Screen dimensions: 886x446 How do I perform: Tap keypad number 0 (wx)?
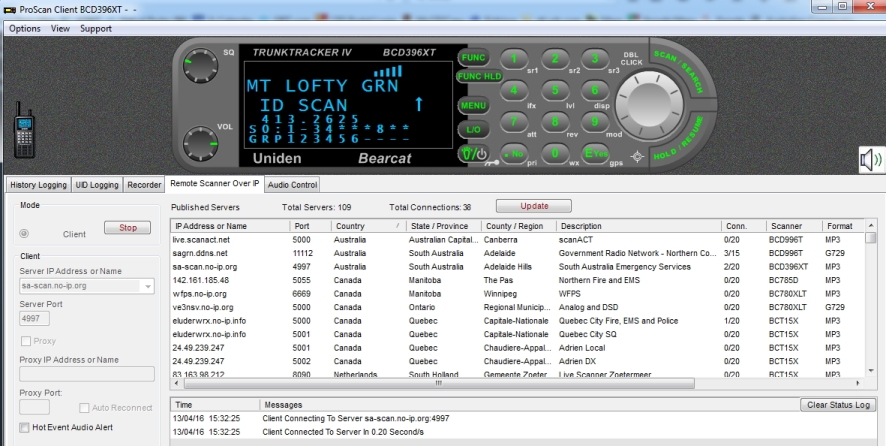pos(555,153)
